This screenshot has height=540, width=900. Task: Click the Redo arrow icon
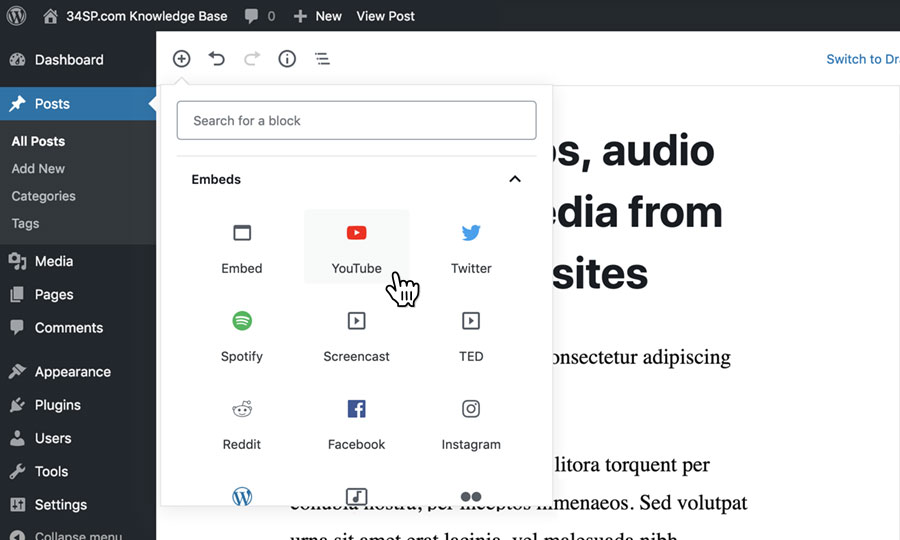(252, 59)
